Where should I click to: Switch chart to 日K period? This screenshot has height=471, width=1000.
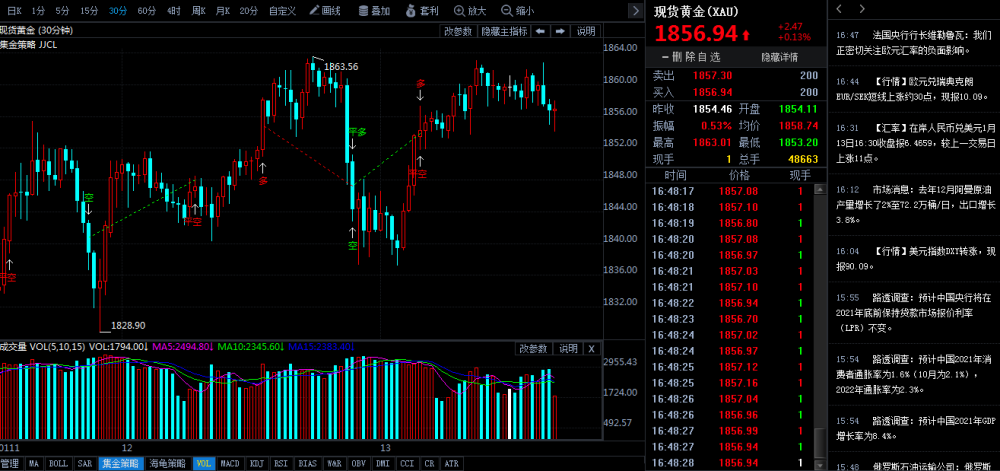pyautogui.click(x=13, y=10)
